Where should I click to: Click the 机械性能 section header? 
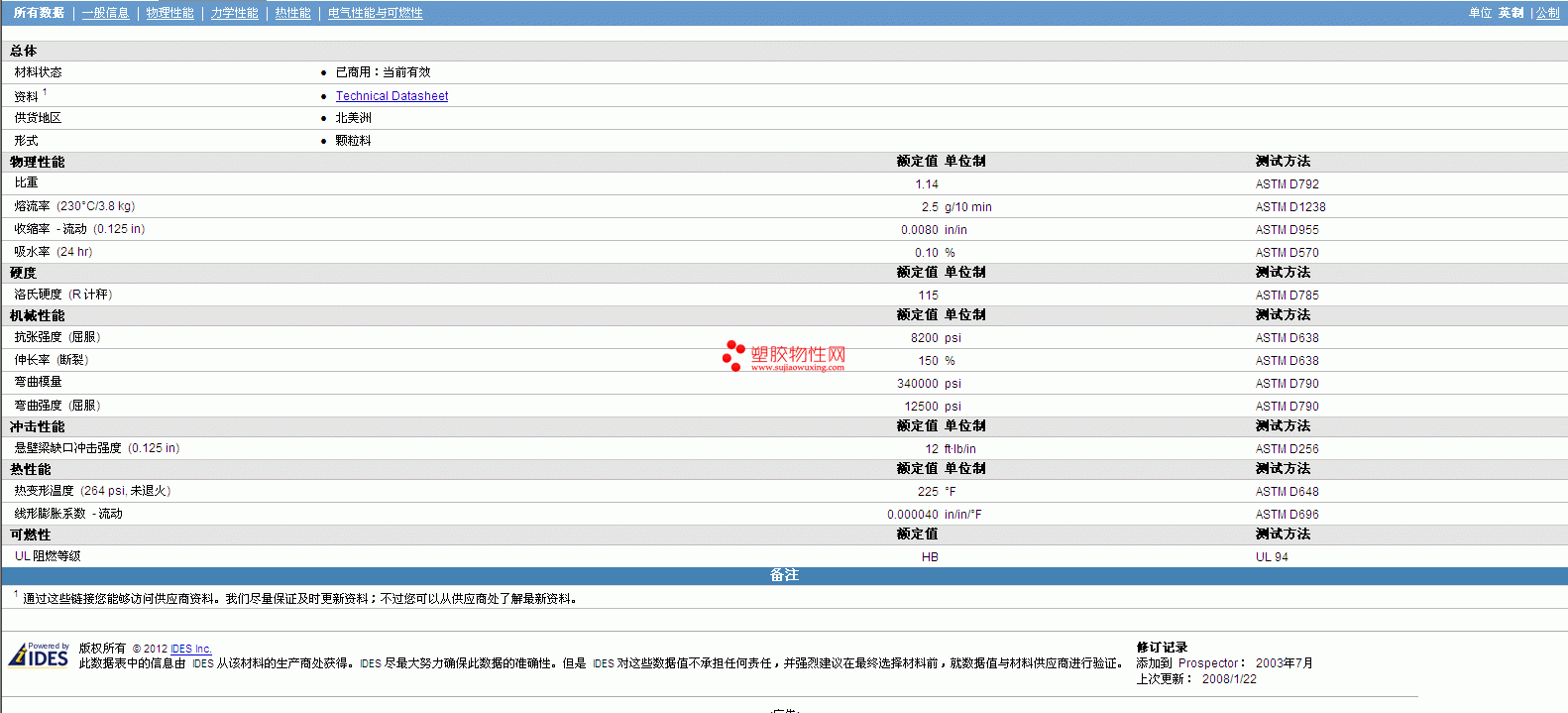pyautogui.click(x=38, y=315)
